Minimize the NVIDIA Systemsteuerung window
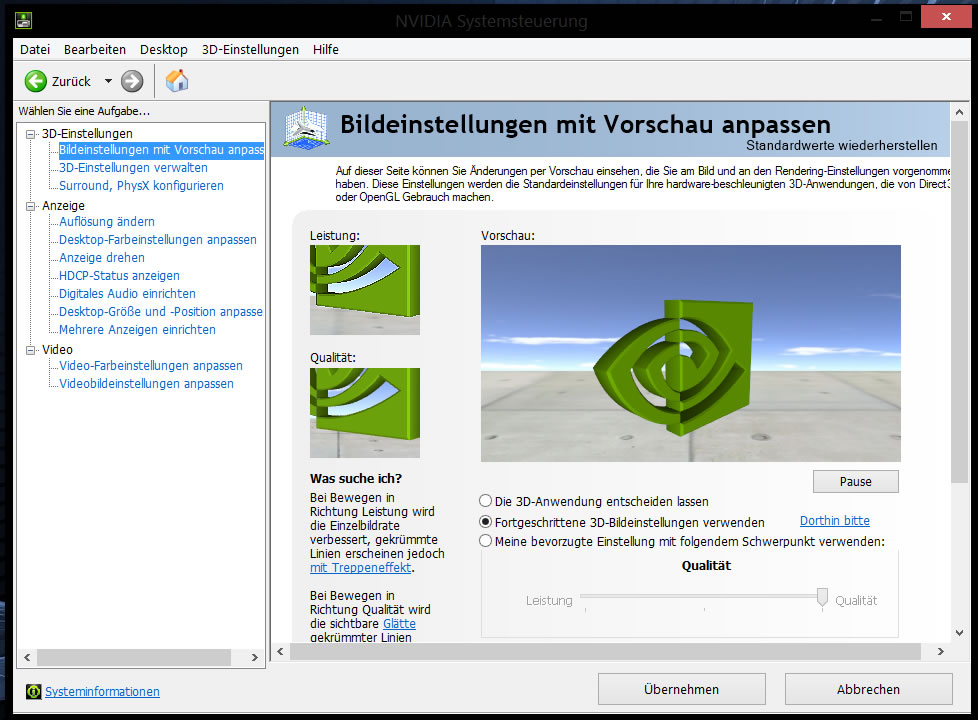 876,17
